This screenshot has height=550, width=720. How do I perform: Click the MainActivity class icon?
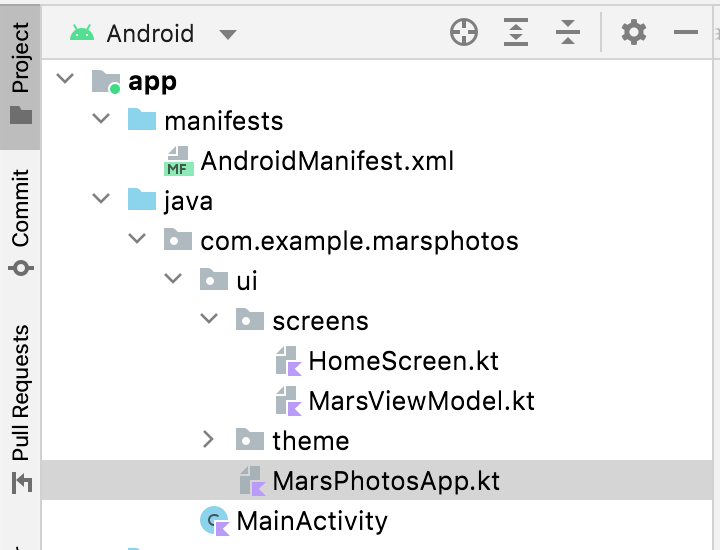pyautogui.click(x=214, y=520)
